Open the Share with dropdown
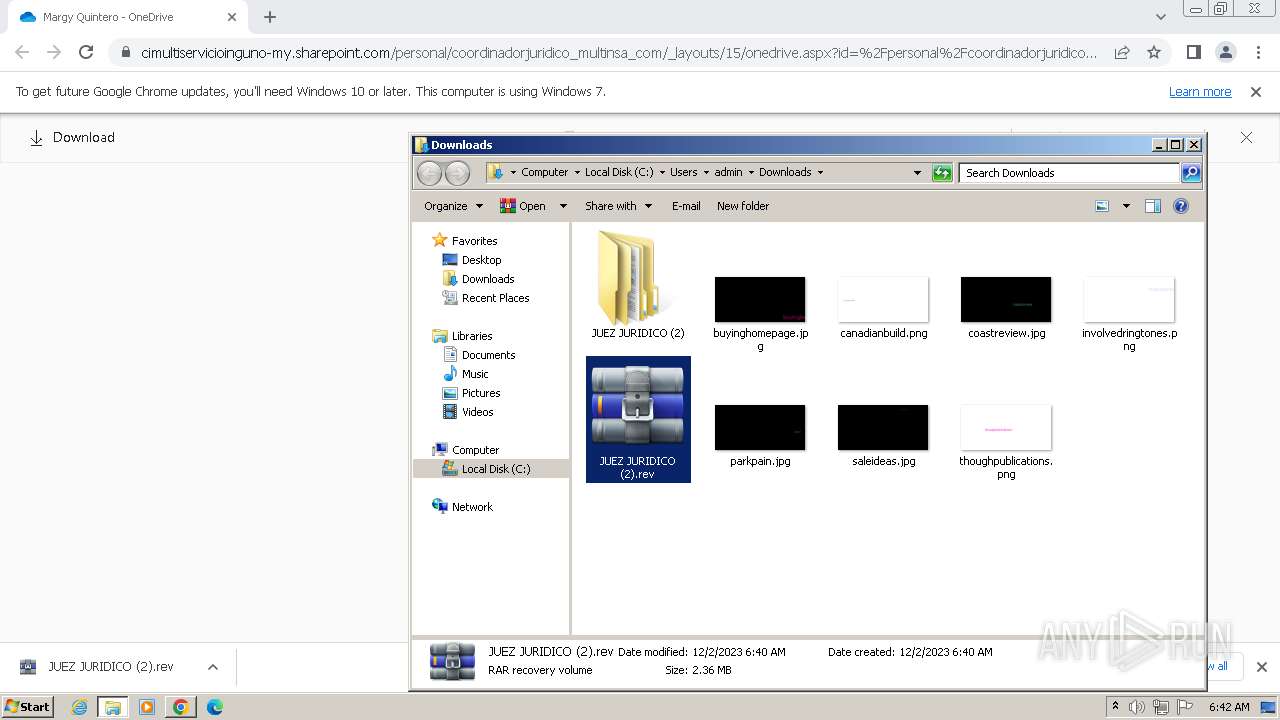 pos(618,206)
